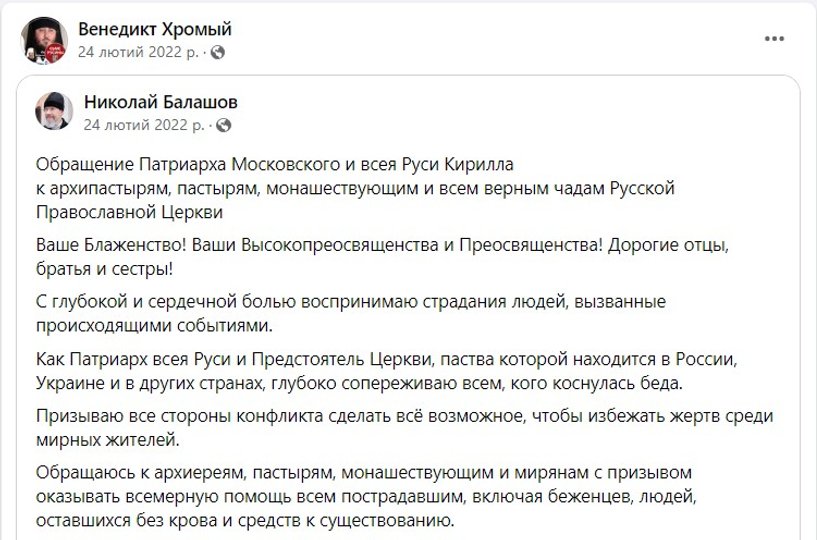
Task: Visit Николай Балашов's profile via name
Action: [161, 103]
